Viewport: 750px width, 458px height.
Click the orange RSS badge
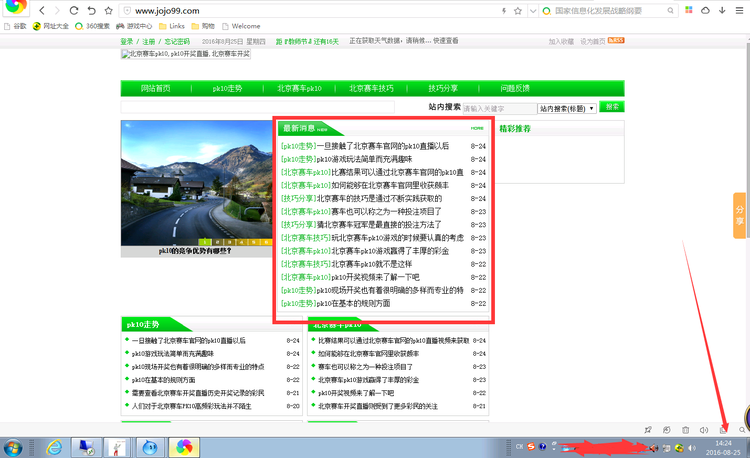[x=616, y=41]
